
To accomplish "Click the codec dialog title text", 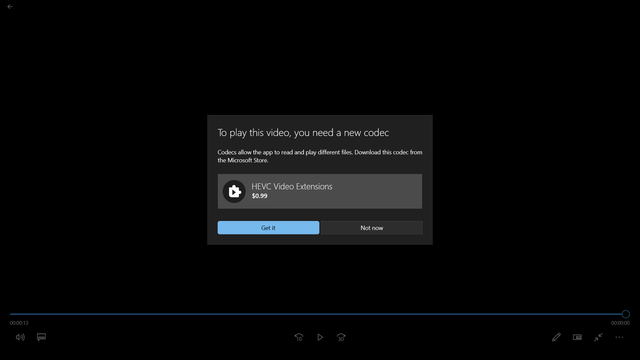I will tap(303, 133).
